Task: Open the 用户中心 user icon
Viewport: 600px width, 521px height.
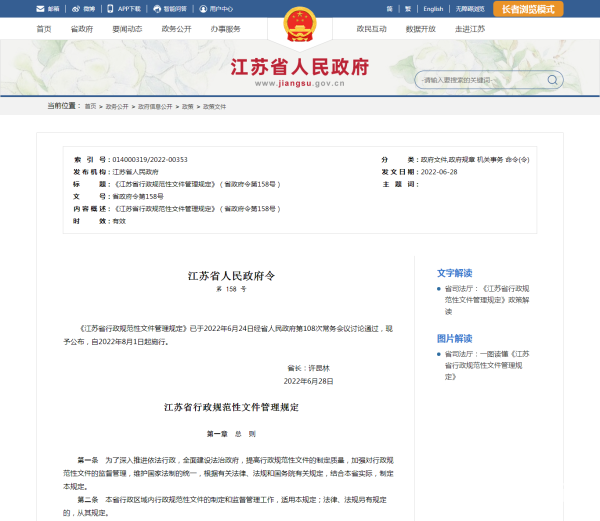Action: [203, 9]
